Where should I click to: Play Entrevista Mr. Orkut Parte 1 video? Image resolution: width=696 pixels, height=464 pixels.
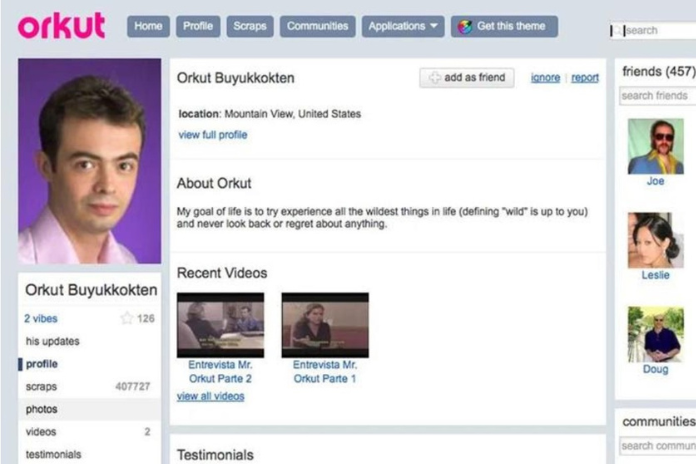tap(325, 325)
